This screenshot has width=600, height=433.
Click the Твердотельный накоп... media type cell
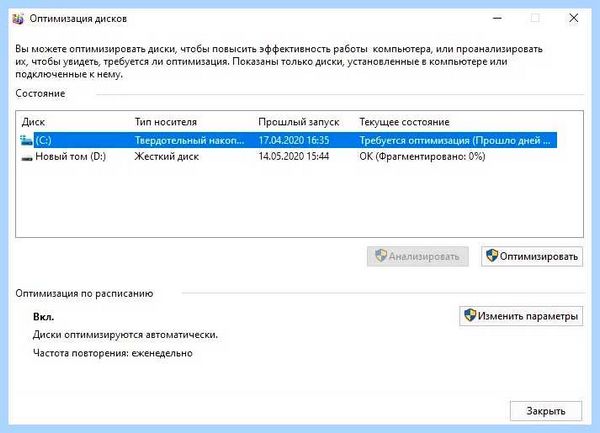pos(189,140)
